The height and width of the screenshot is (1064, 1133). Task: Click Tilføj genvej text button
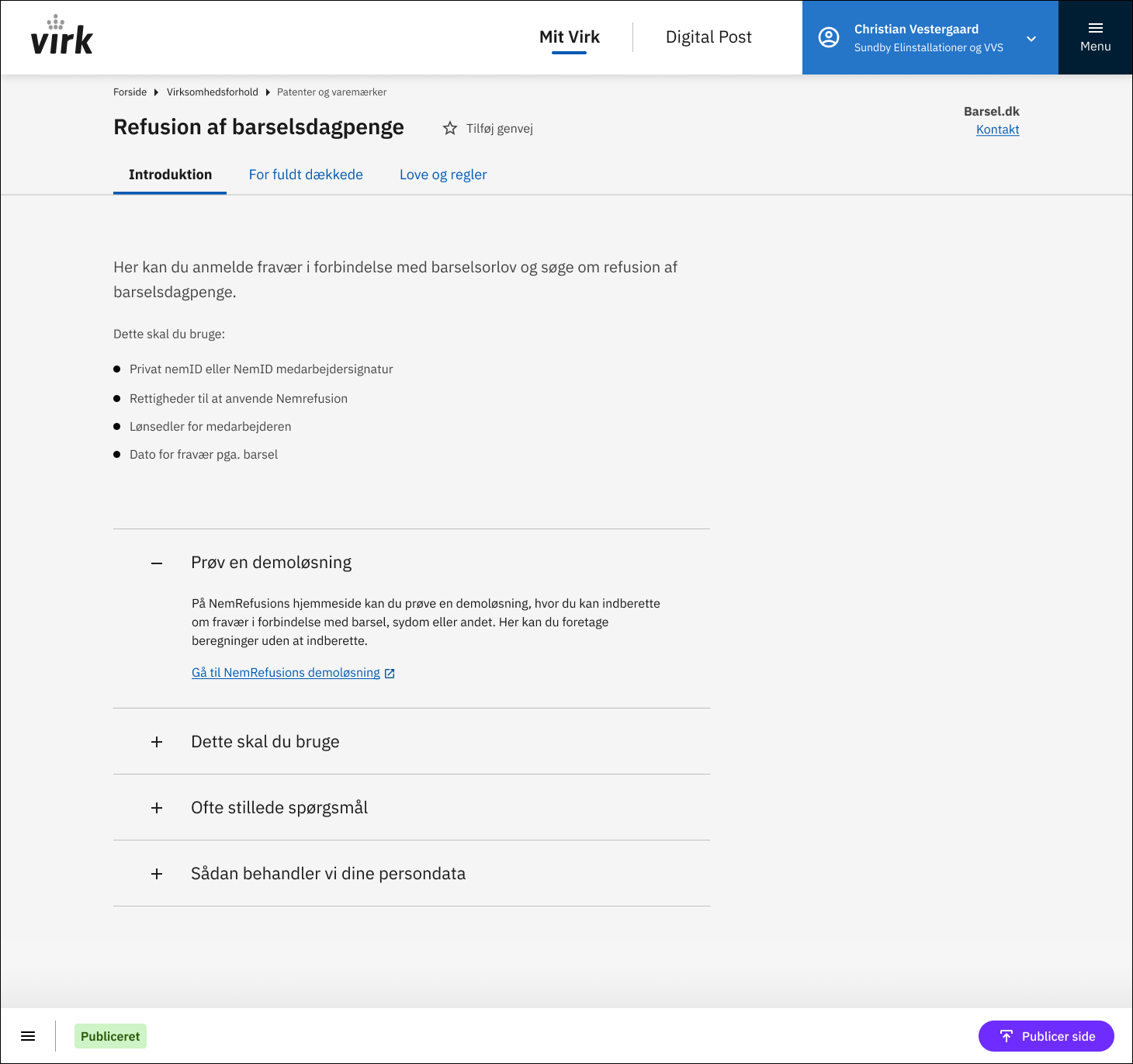coord(500,128)
